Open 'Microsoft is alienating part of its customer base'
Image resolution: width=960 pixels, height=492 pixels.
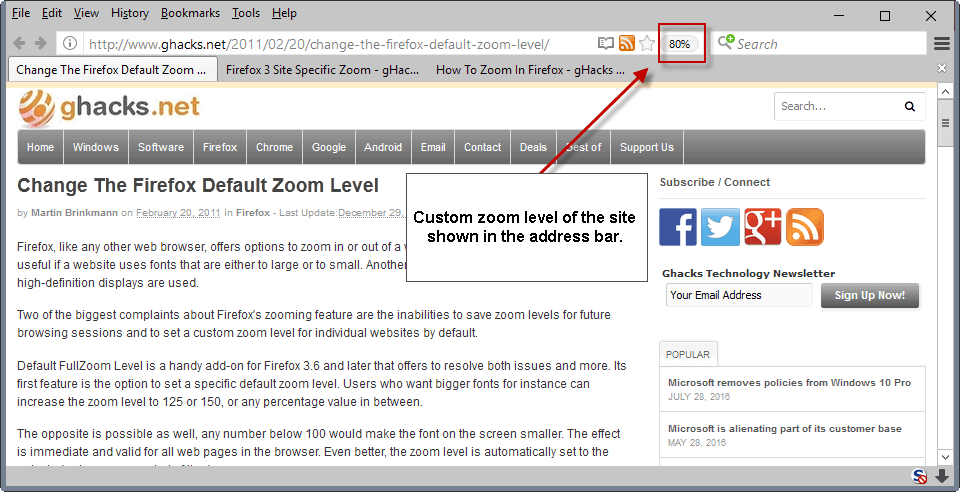(785, 428)
